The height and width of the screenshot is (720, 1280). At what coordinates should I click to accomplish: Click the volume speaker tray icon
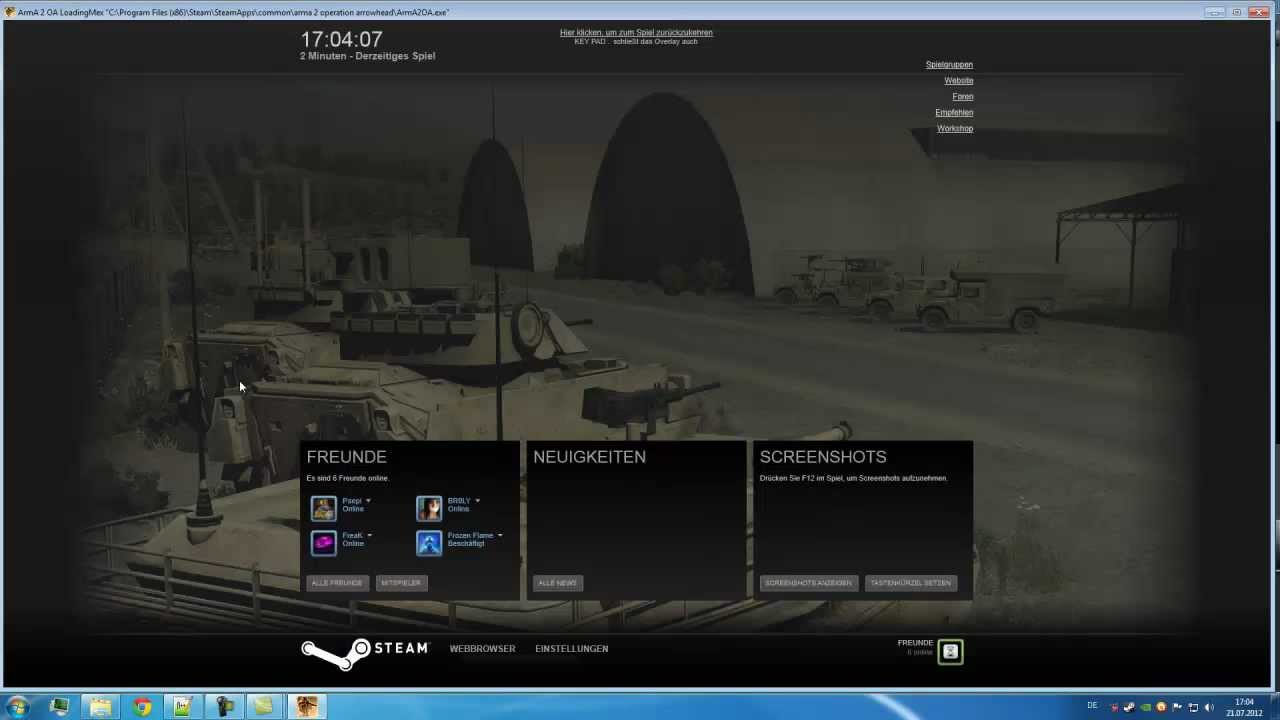coord(1209,707)
